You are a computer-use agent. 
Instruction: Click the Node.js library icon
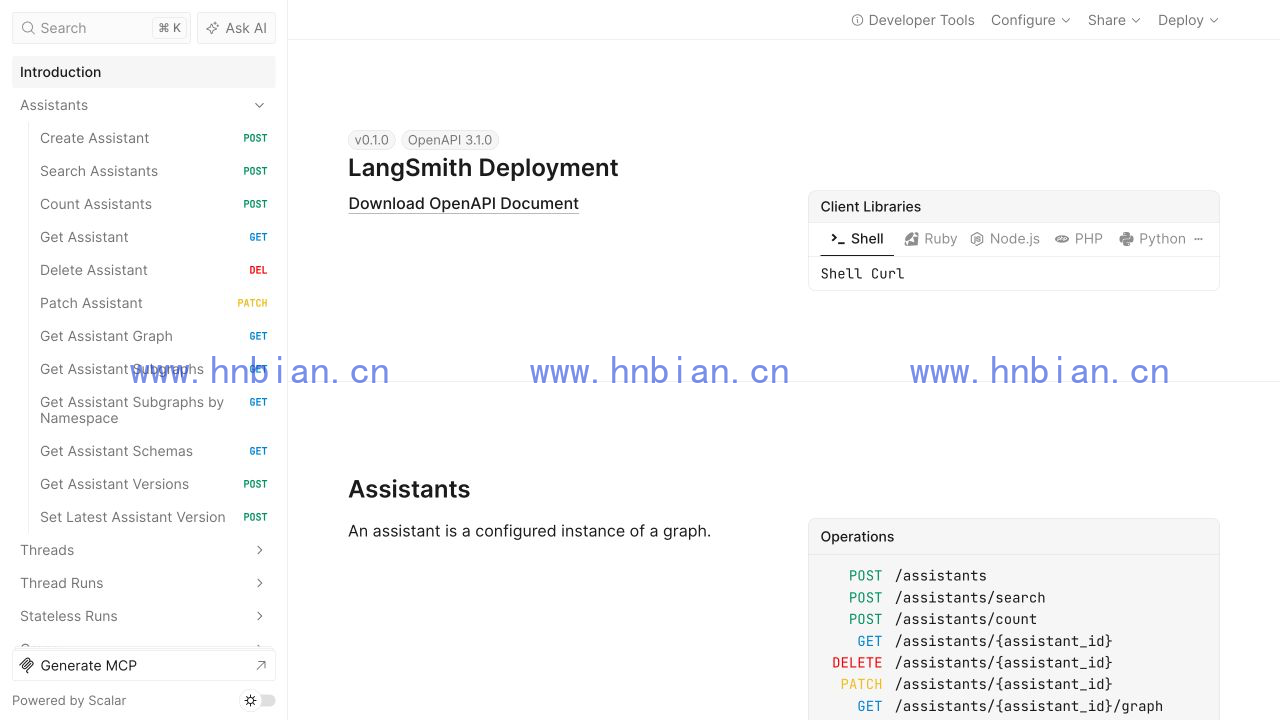(x=977, y=239)
